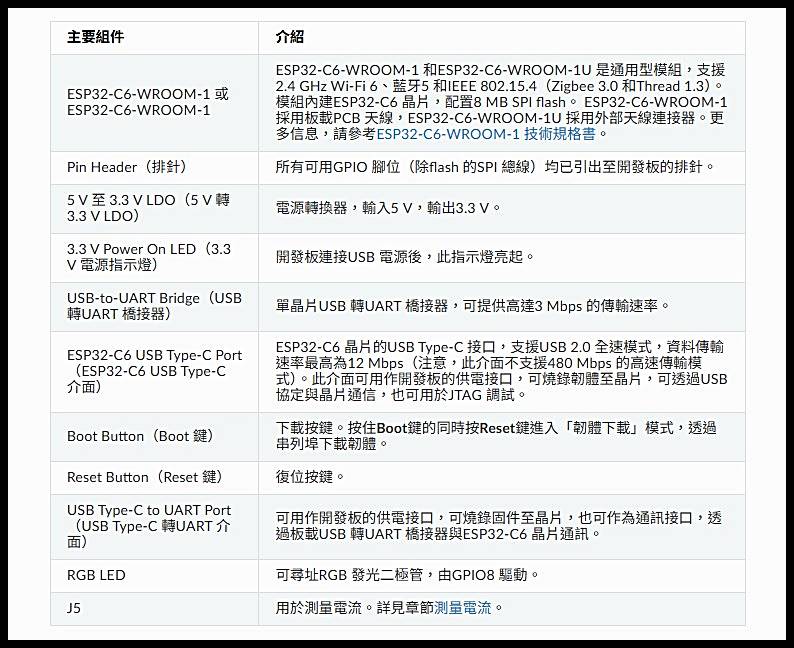The width and height of the screenshot is (794, 648).
Task: Open the ESP32-C6-WROOM-1 技術規格書 link
Action: tap(486, 134)
